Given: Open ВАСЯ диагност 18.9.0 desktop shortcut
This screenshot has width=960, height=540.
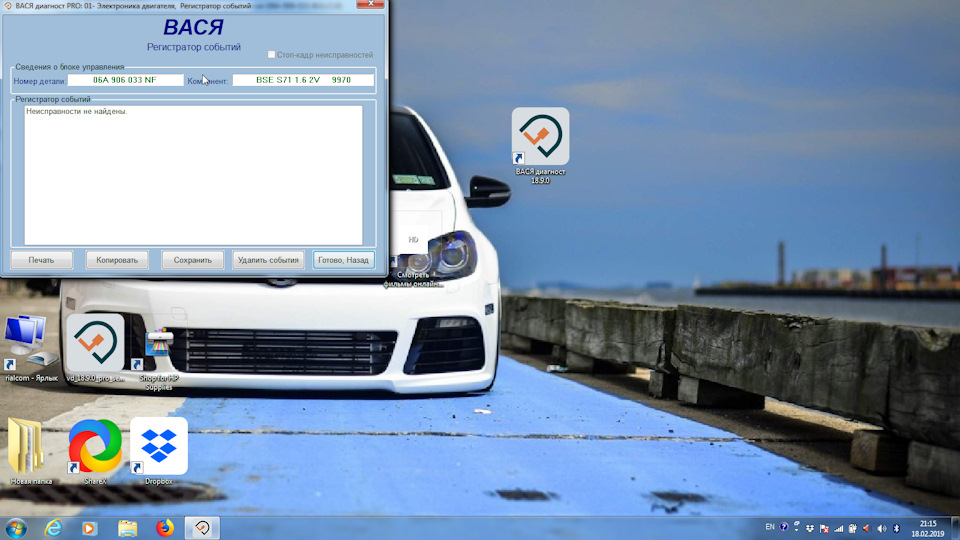Looking at the screenshot, I should click(540, 146).
